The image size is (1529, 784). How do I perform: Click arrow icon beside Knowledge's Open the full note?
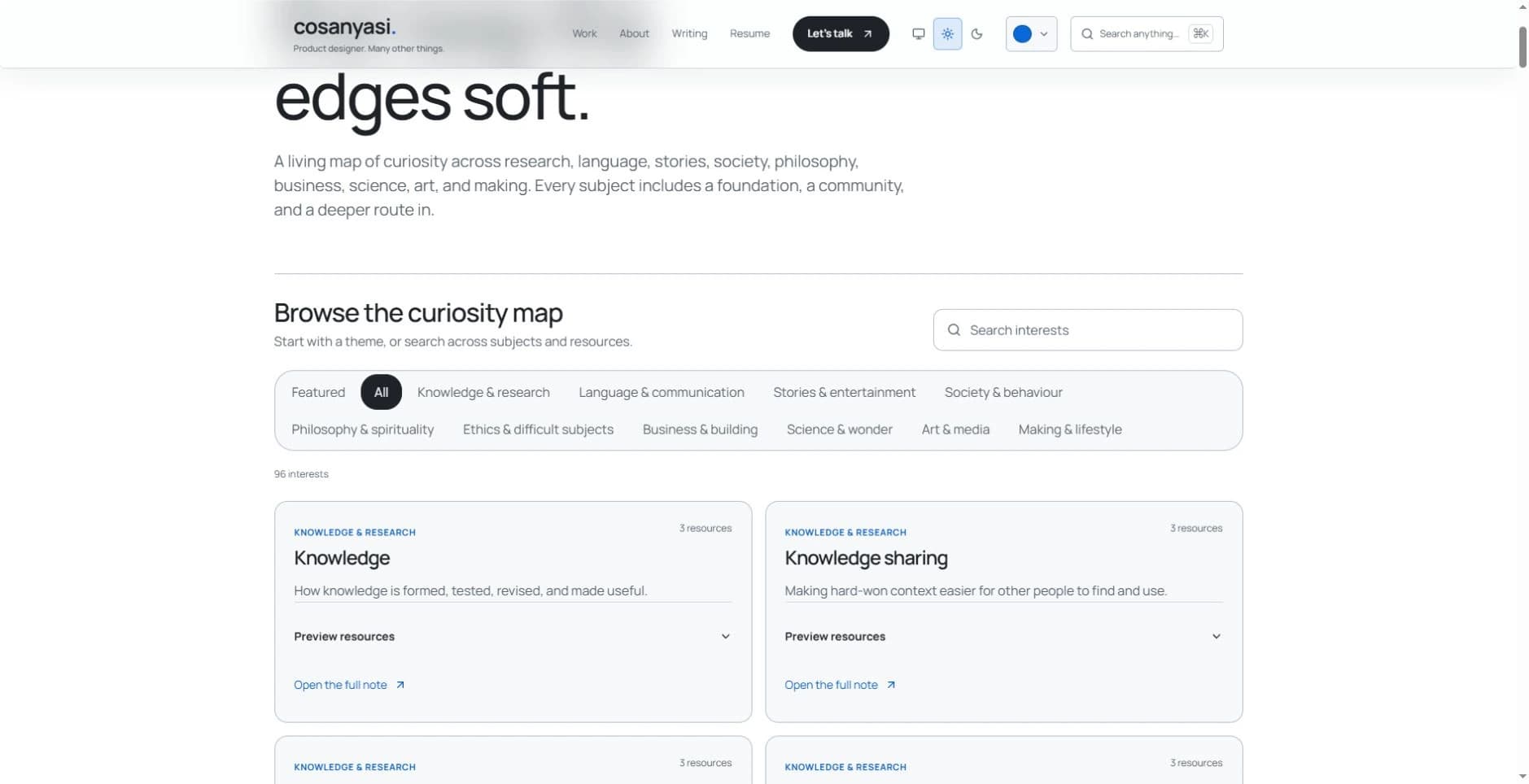pos(400,685)
